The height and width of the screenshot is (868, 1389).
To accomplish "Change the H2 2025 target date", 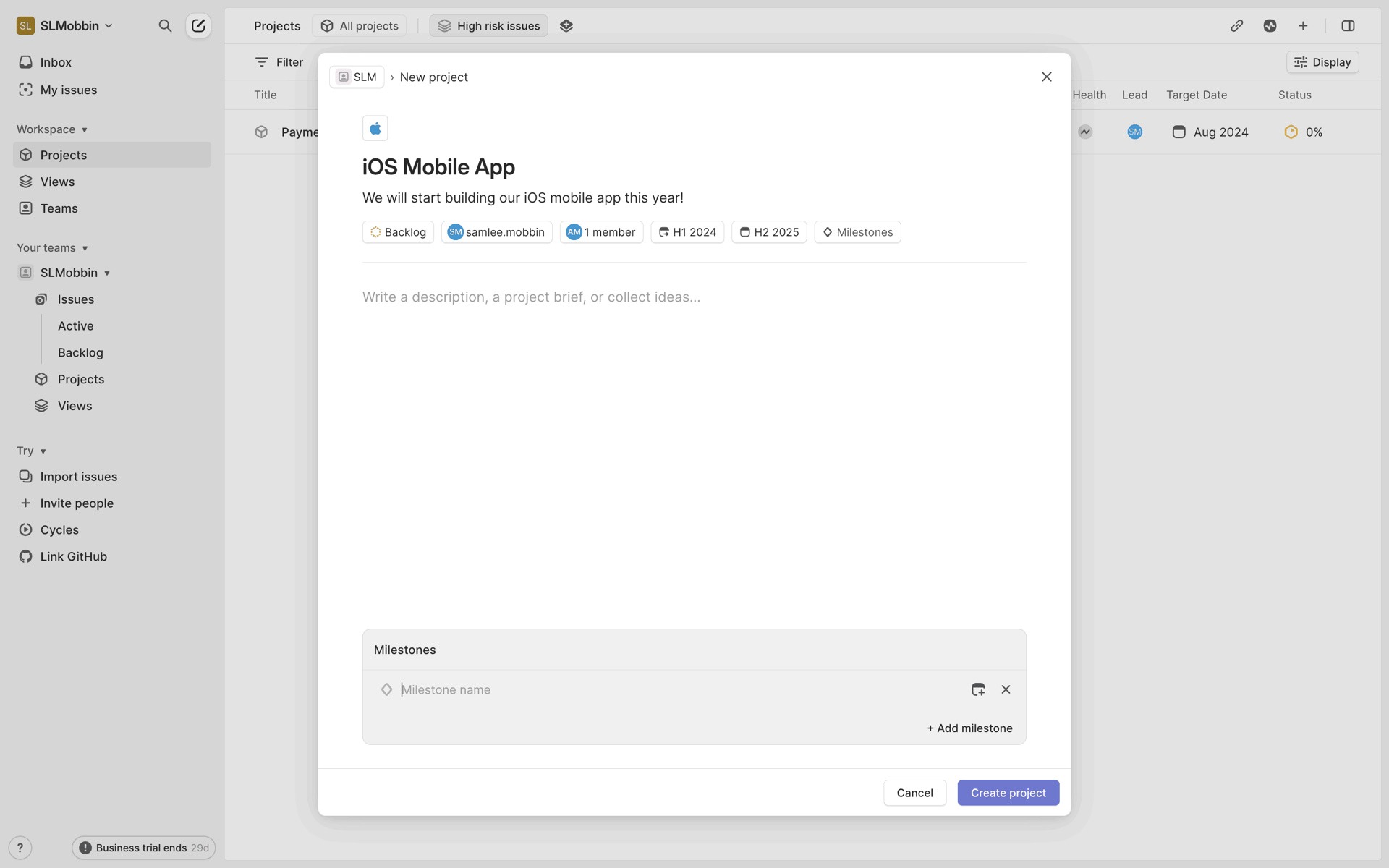I will 769,232.
